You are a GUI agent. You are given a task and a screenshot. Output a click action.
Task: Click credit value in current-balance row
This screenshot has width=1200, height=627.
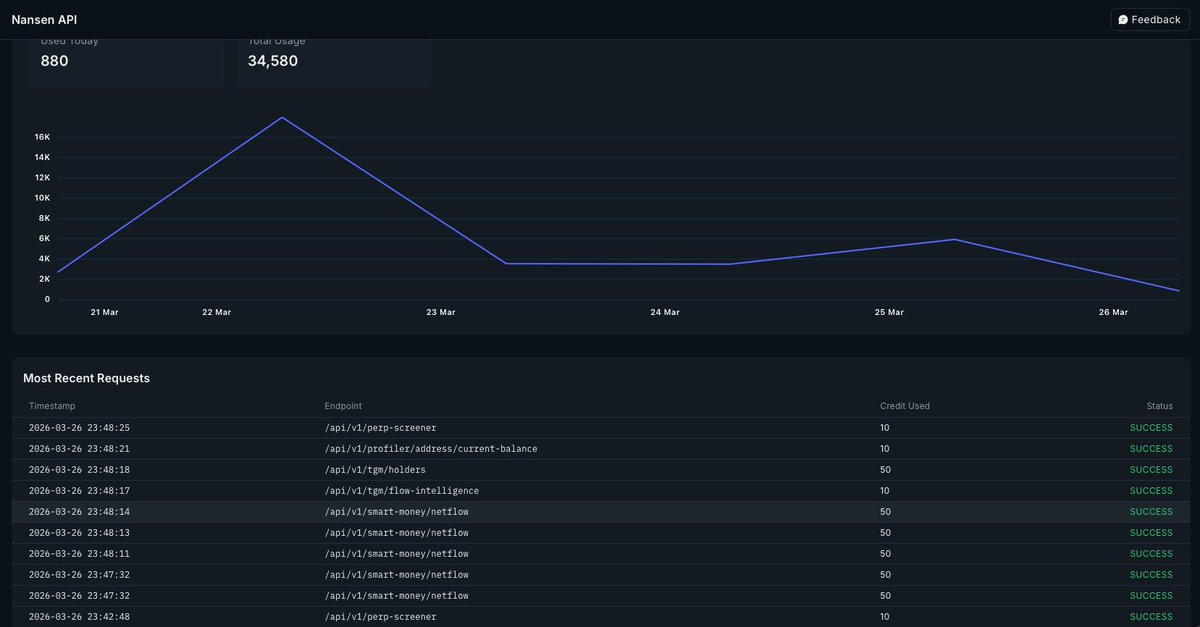[x=885, y=449]
